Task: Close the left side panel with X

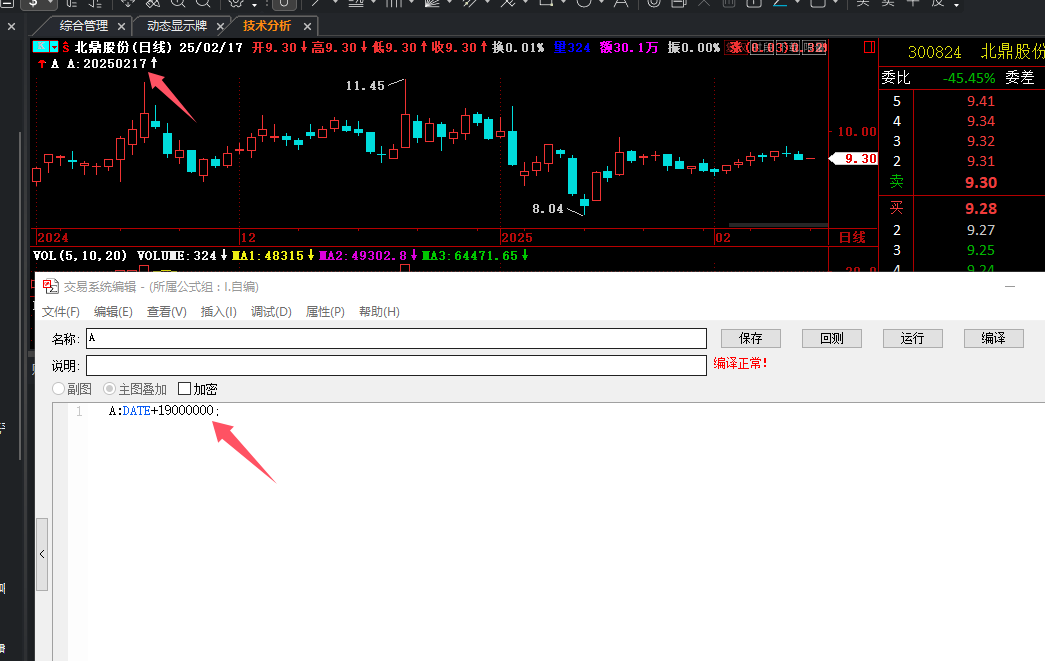Action: (x=11, y=27)
